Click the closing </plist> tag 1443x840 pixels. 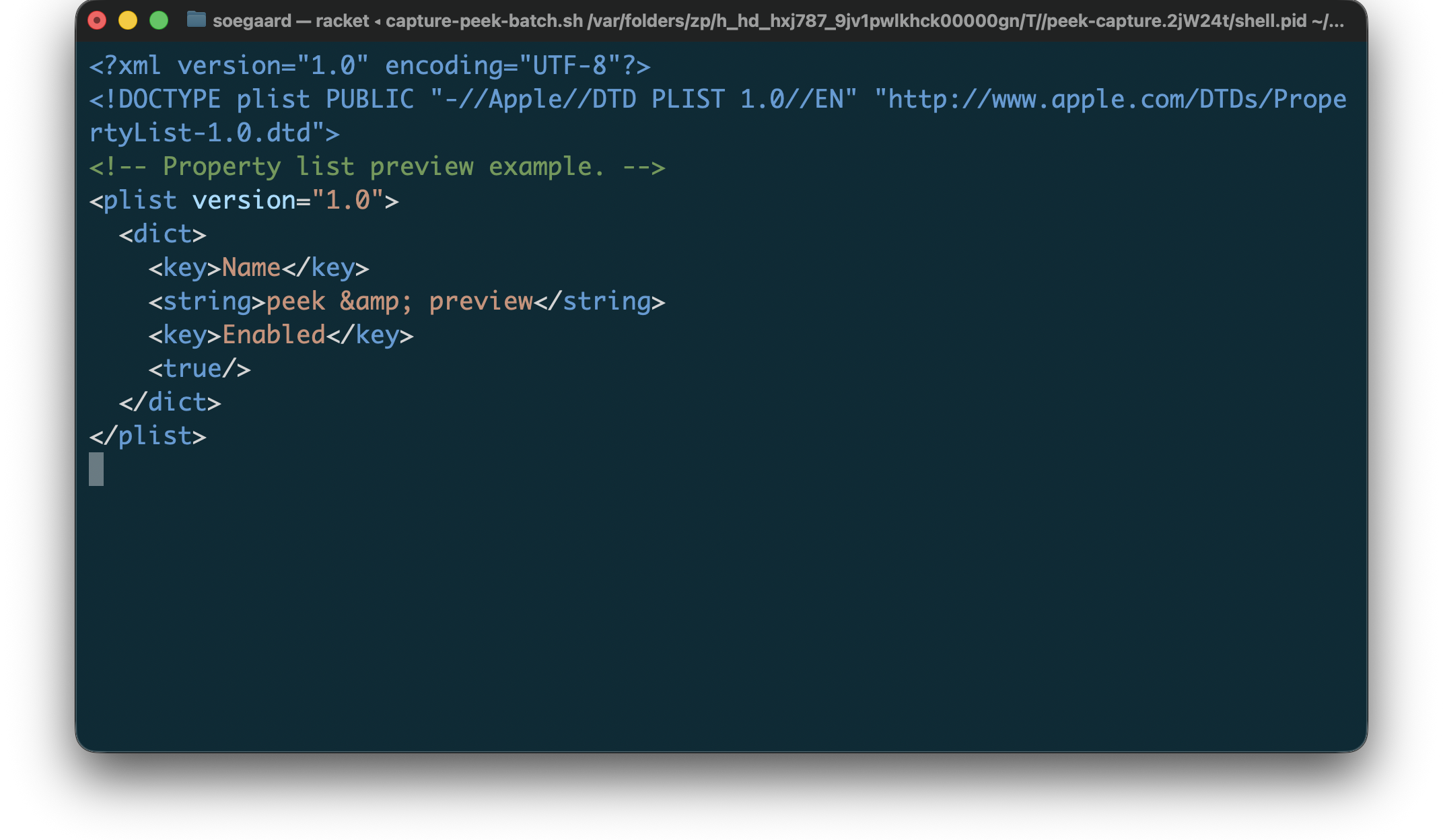[x=147, y=436]
